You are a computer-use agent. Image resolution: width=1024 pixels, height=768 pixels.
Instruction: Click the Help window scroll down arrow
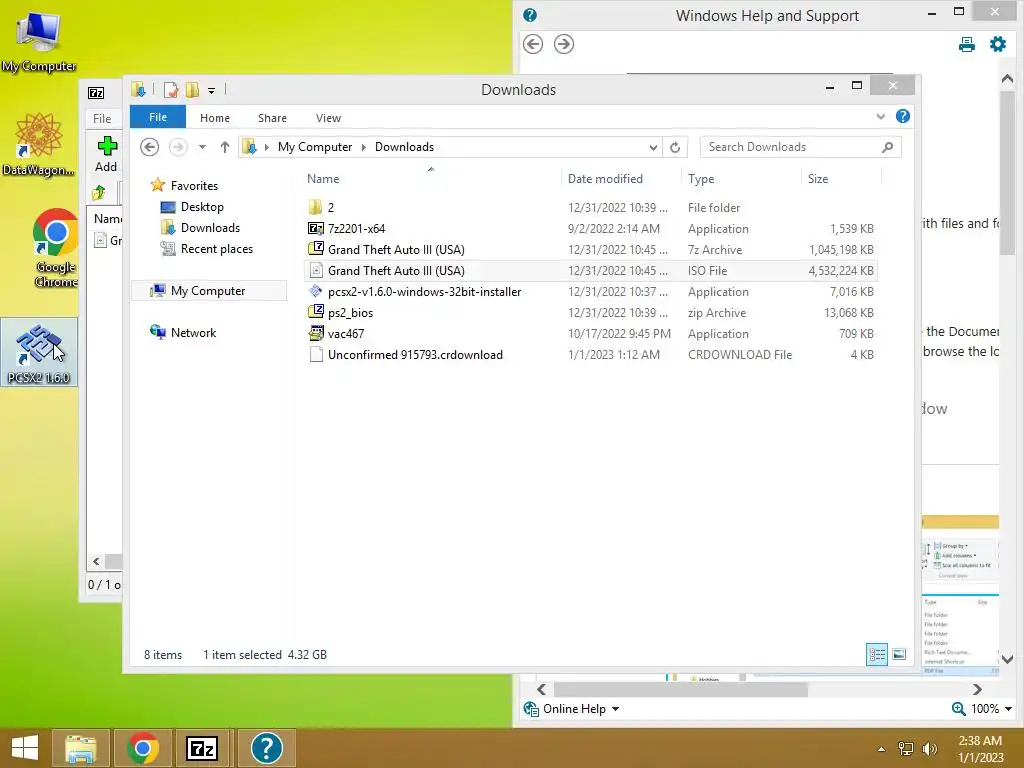[x=1007, y=660]
